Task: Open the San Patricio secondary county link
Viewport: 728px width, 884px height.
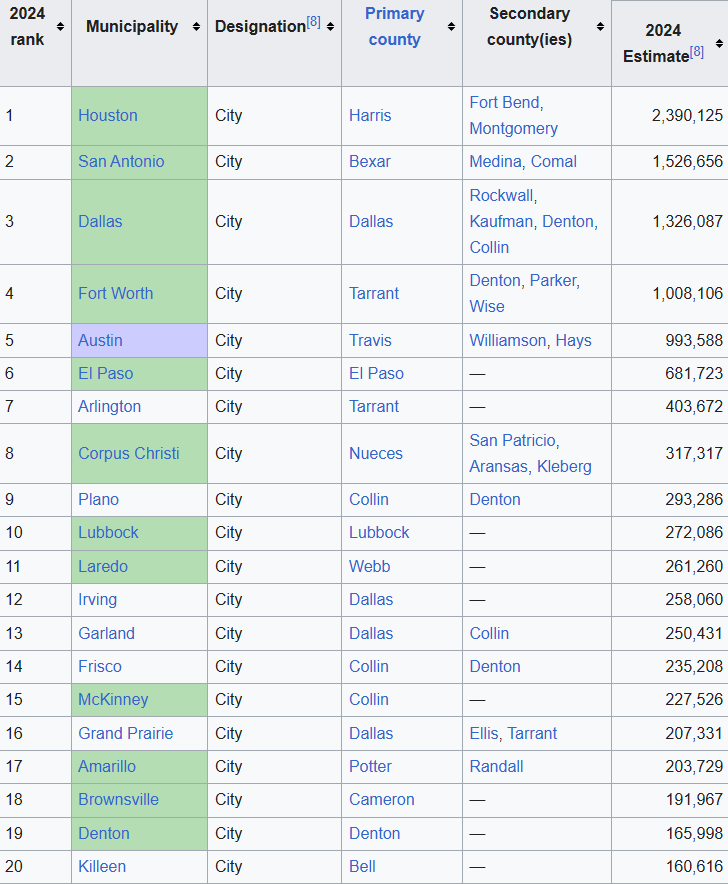Action: pyautogui.click(x=513, y=440)
